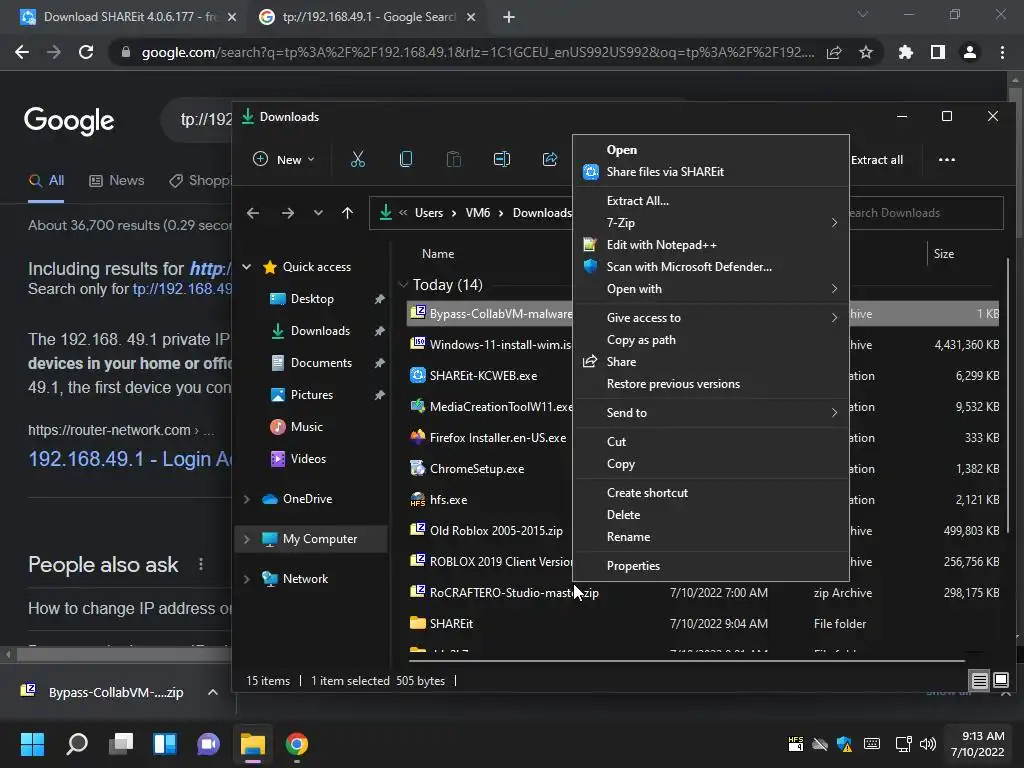Screen dimensions: 1024x768
Task: Click the Rename icon in Explorer toolbar
Action: [502, 159]
